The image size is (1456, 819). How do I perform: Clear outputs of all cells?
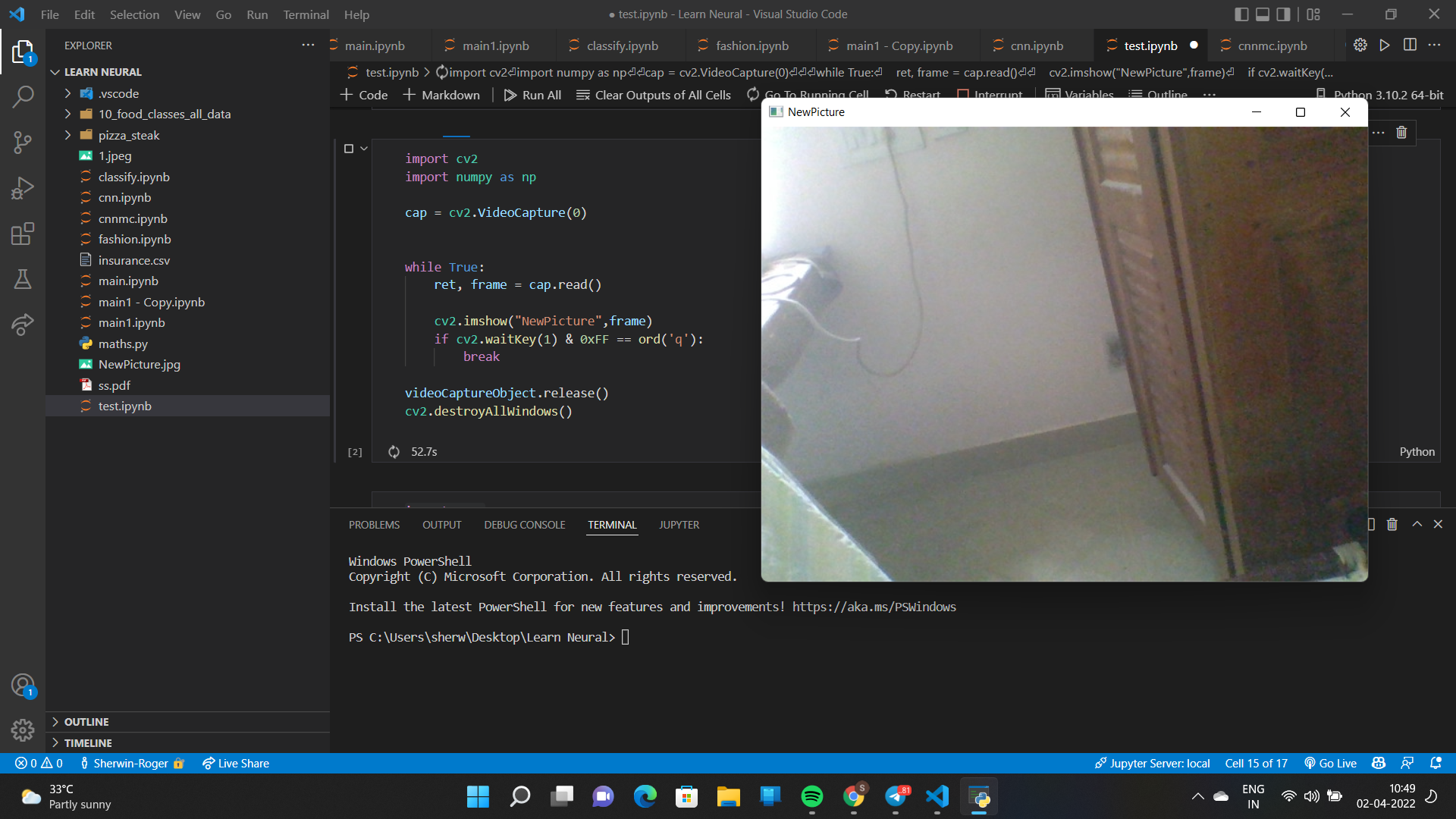pos(653,95)
